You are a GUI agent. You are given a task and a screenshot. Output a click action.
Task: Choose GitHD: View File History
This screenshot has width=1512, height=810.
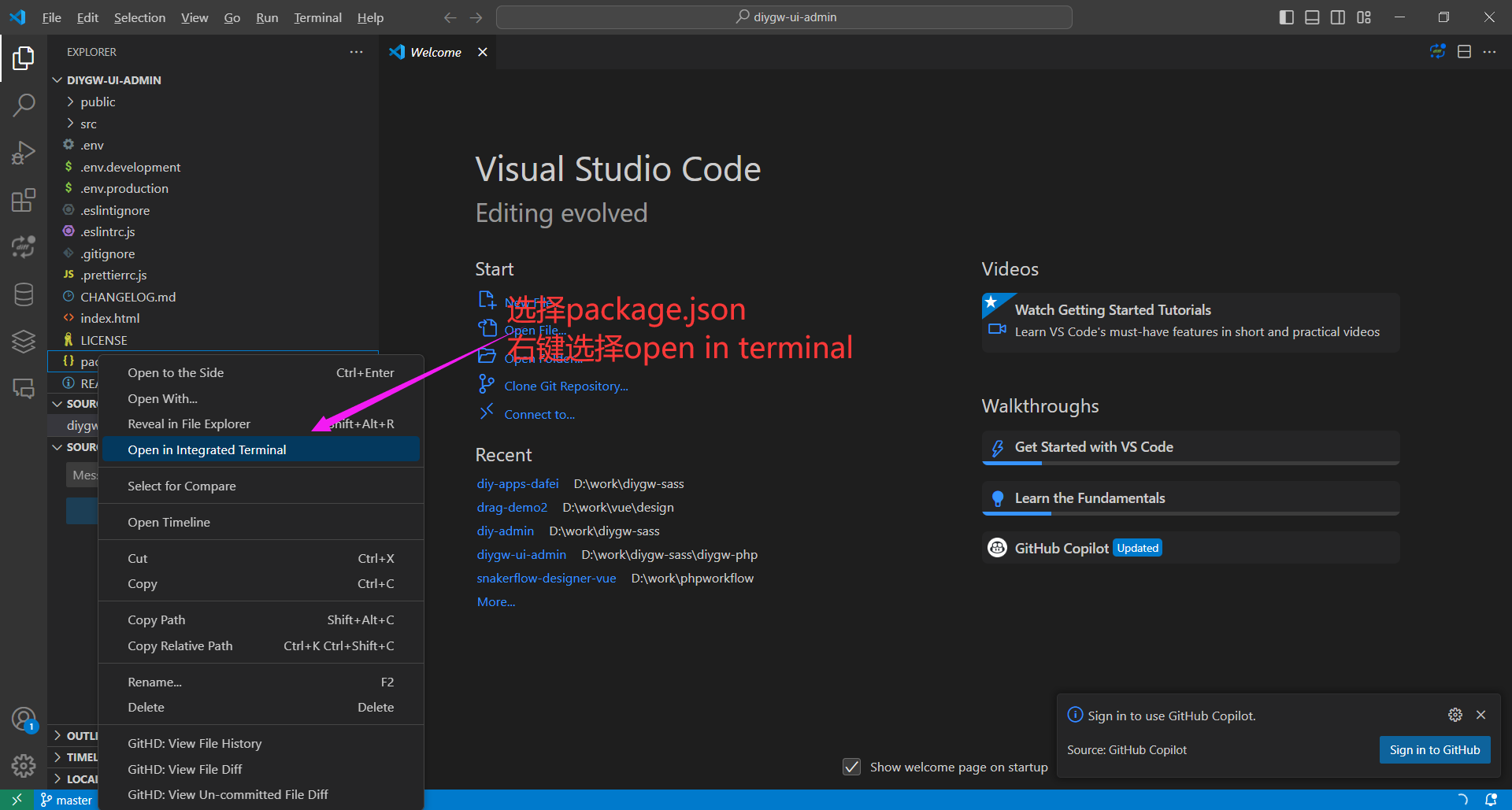pos(261,743)
